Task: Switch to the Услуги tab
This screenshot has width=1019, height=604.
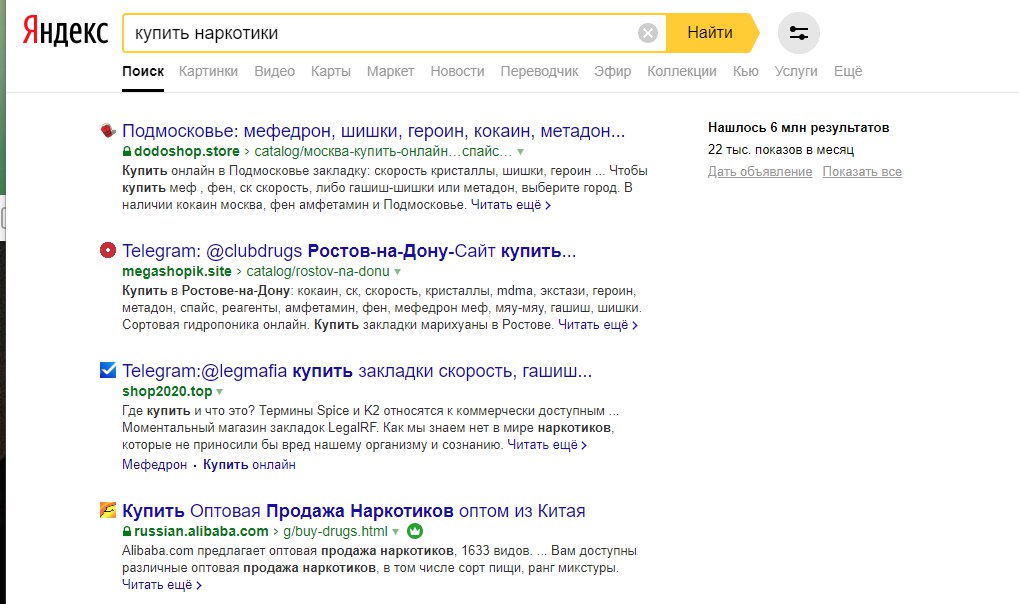Action: coord(796,72)
